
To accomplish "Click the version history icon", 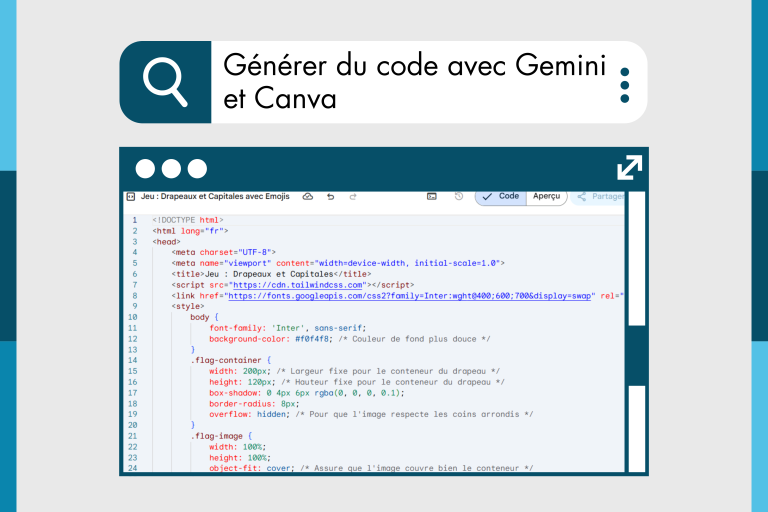I will tap(458, 196).
